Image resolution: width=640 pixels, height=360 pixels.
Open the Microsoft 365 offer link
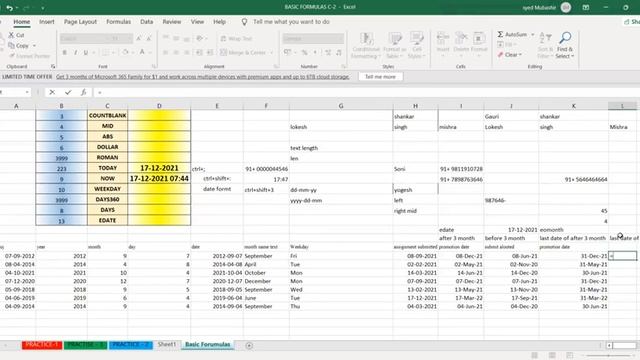[203, 77]
